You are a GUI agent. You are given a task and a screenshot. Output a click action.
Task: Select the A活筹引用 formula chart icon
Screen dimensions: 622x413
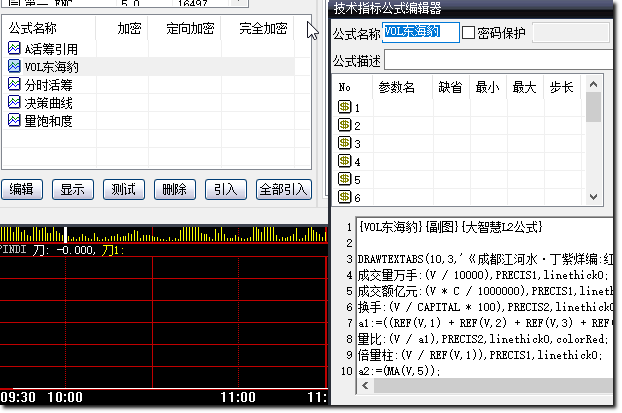(14, 48)
